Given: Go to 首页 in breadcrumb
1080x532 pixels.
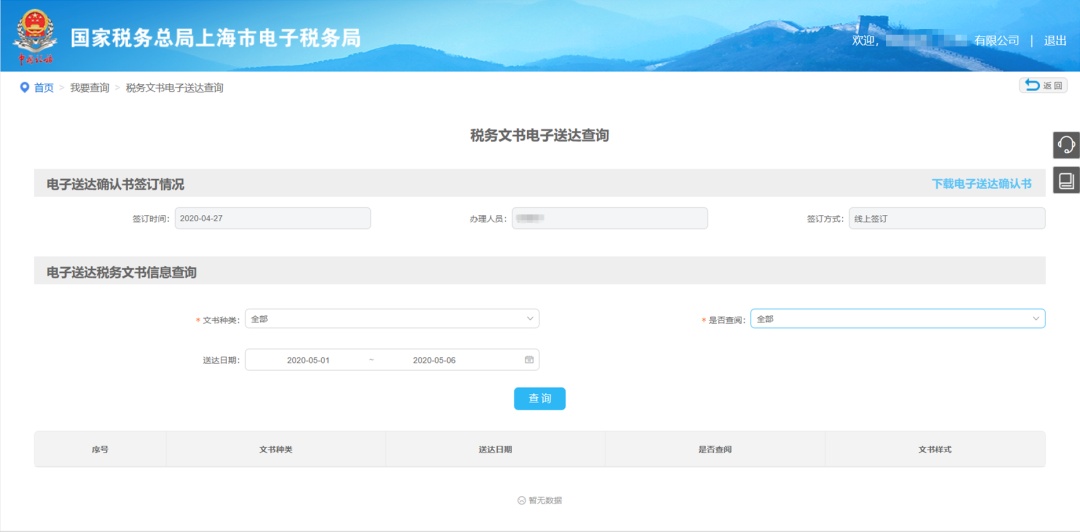Looking at the screenshot, I should 43,88.
